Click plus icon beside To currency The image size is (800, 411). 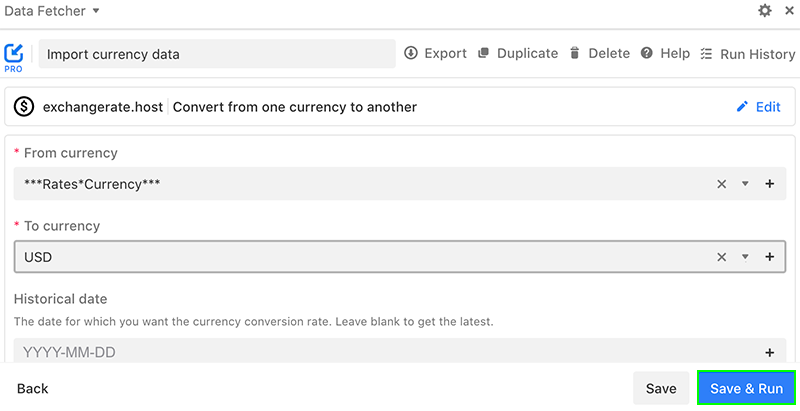[769, 257]
